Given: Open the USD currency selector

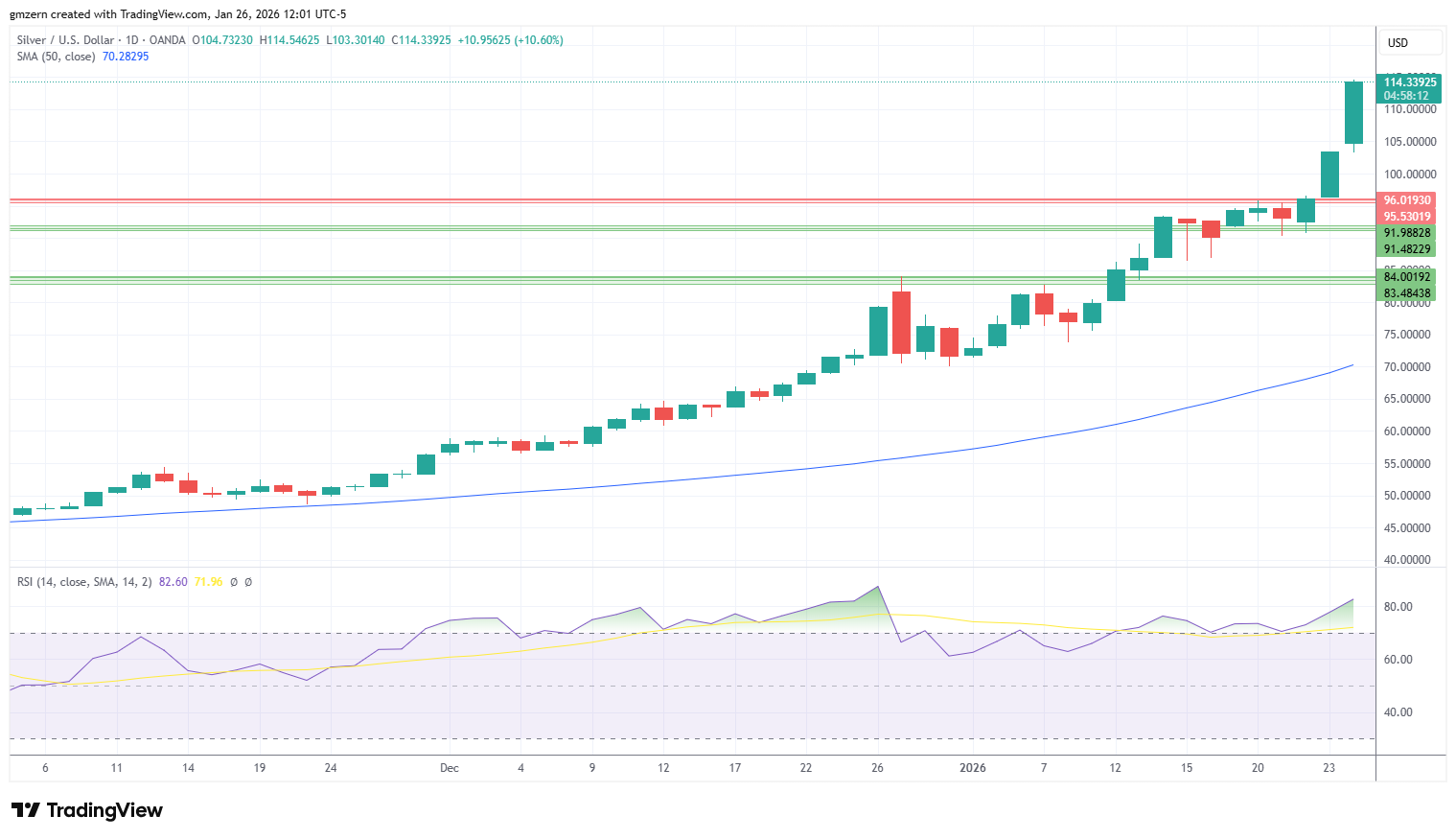Looking at the screenshot, I should pyautogui.click(x=1410, y=42).
